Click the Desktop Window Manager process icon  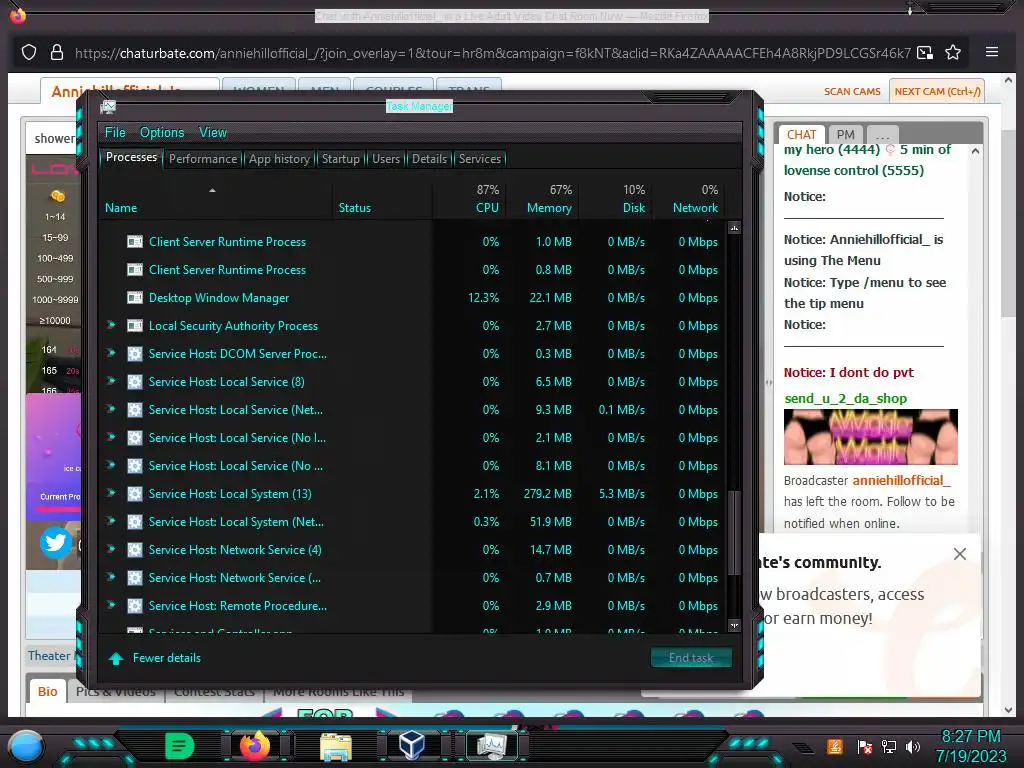pyautogui.click(x=135, y=298)
